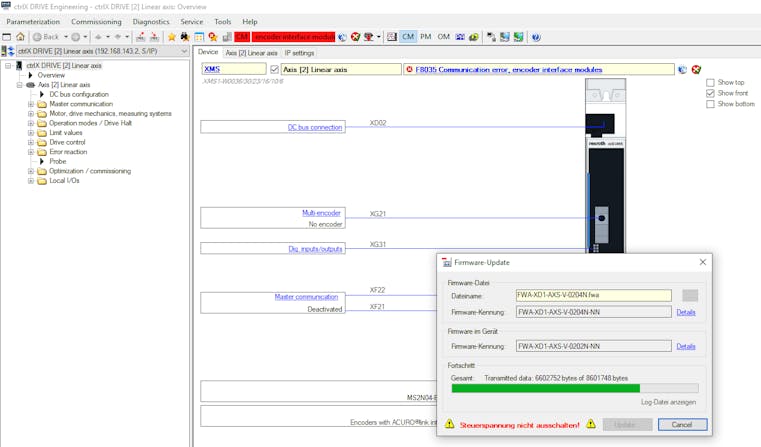This screenshot has width=761, height=447.
Task: Open the Dig. inputs/outputs link
Action: pos(315,248)
